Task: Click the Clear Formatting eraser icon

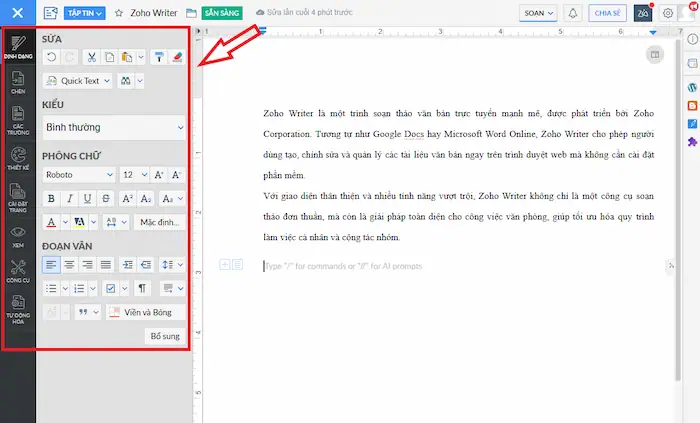Action: (x=177, y=57)
